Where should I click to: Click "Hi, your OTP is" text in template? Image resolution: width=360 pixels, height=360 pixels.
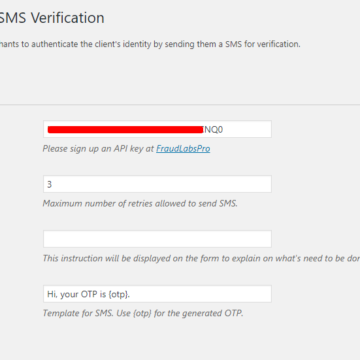76,294
